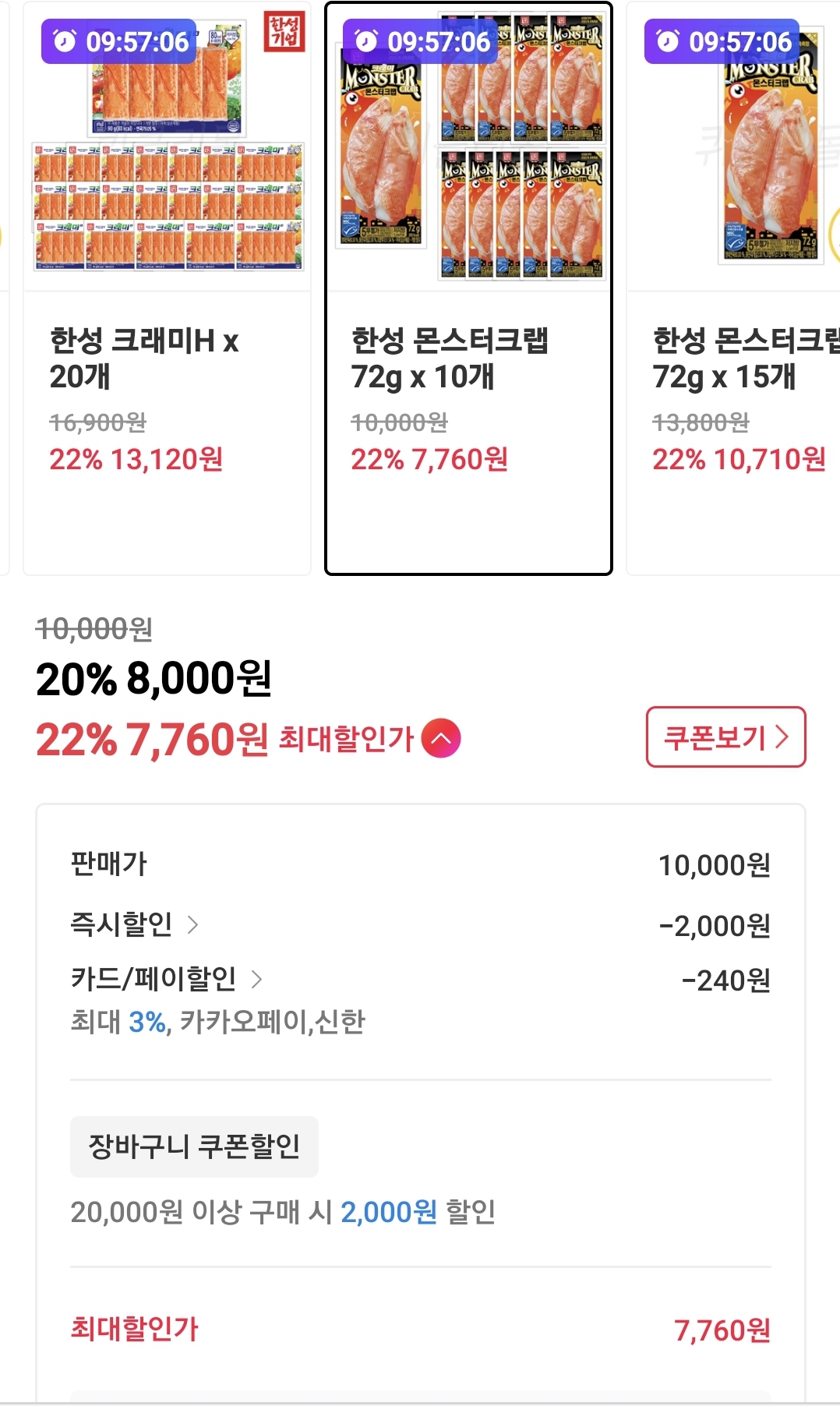
Task: Click 22% 13,120원 price on 크래미H card
Action: [x=136, y=459]
